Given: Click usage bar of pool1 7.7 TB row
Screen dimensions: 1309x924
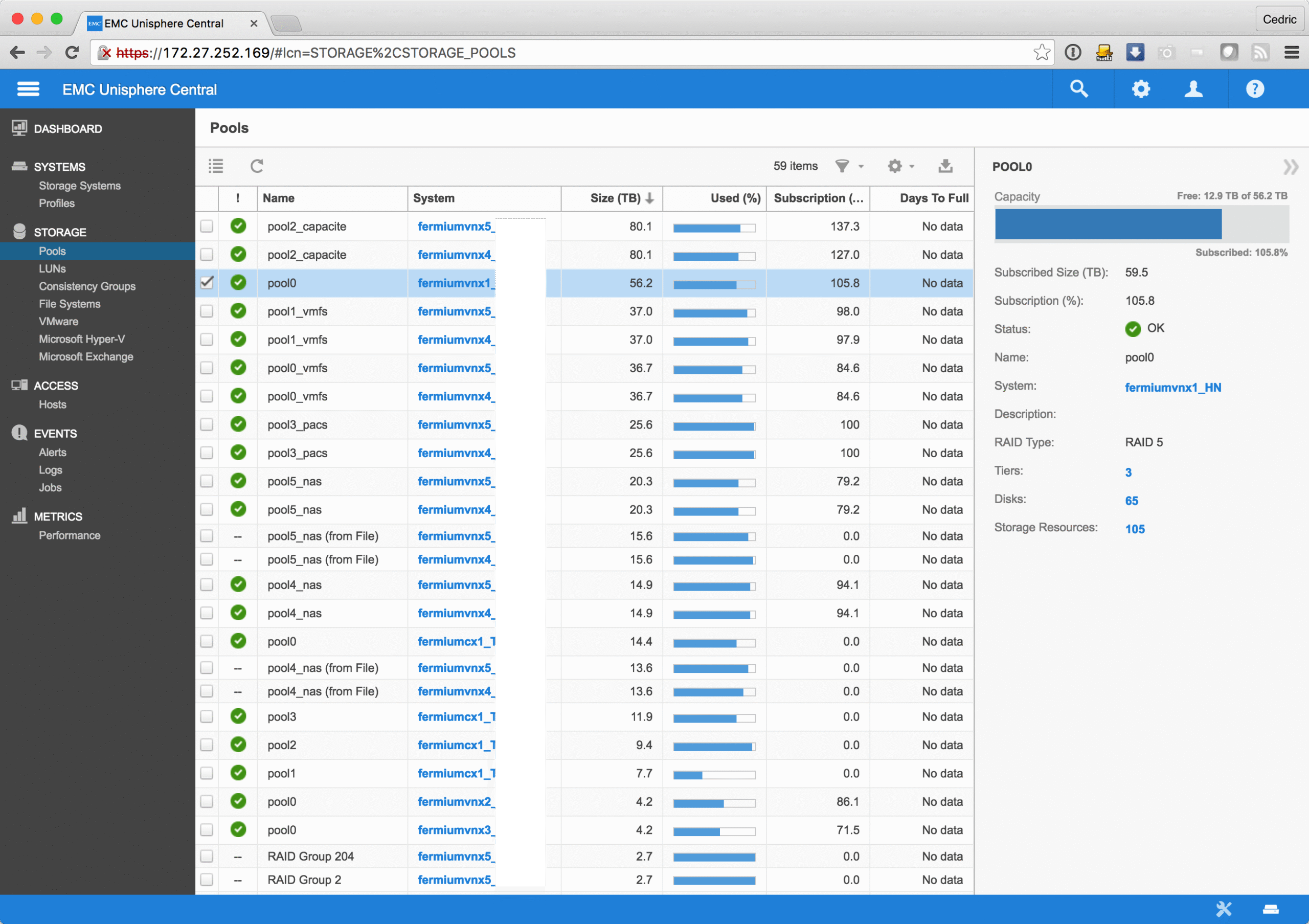Looking at the screenshot, I should pos(714,775).
